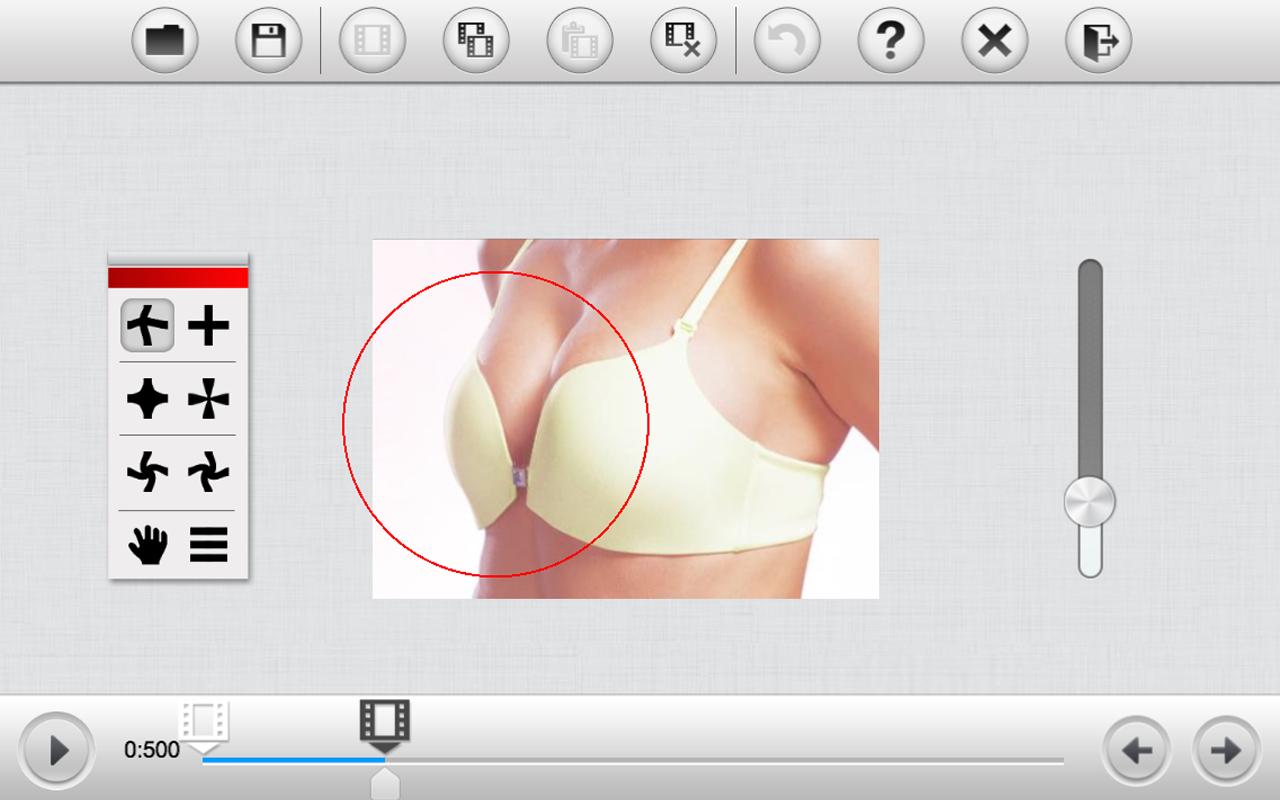
Task: Click the greyed-out paste frame button
Action: [580, 41]
